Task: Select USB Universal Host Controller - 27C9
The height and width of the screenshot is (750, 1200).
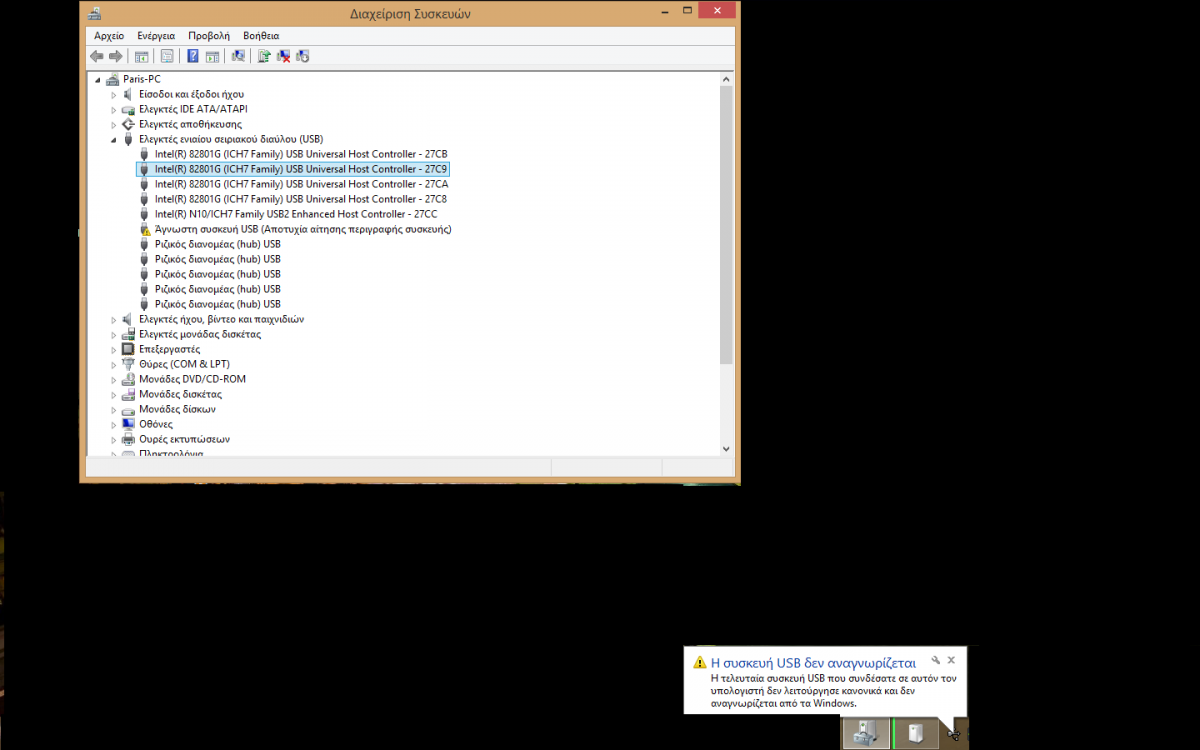Action: (301, 169)
